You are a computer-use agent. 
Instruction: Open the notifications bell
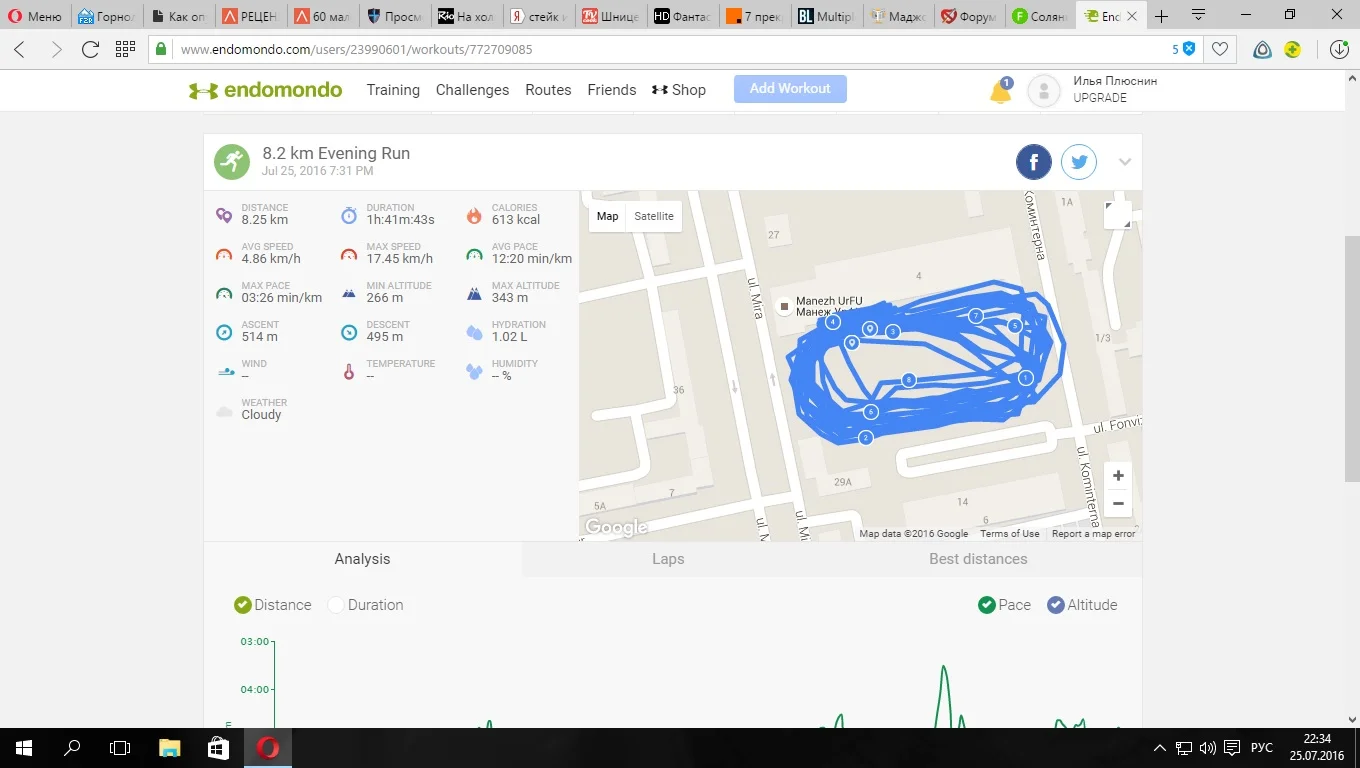coord(1000,91)
